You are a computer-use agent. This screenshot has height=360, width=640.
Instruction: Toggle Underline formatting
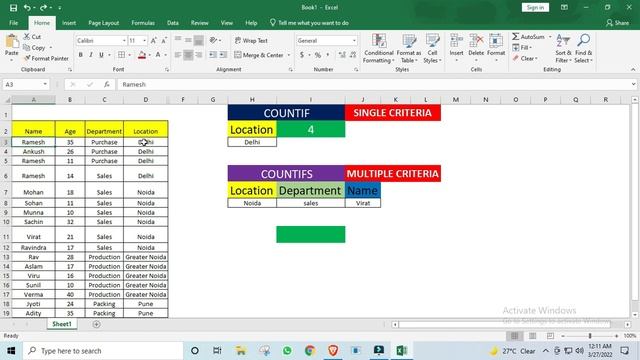[x=101, y=55]
